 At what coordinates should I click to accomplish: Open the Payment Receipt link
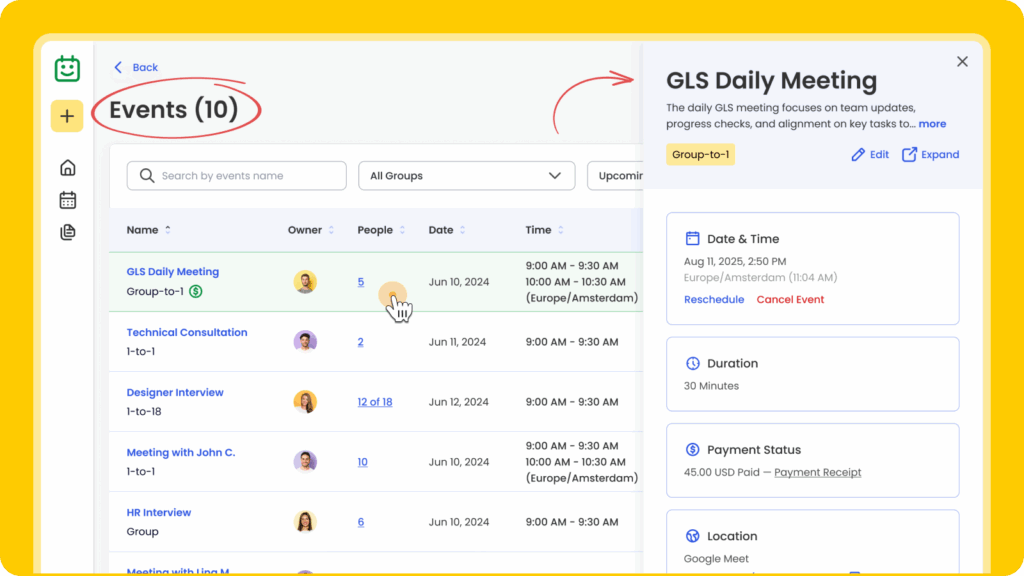coord(817,472)
